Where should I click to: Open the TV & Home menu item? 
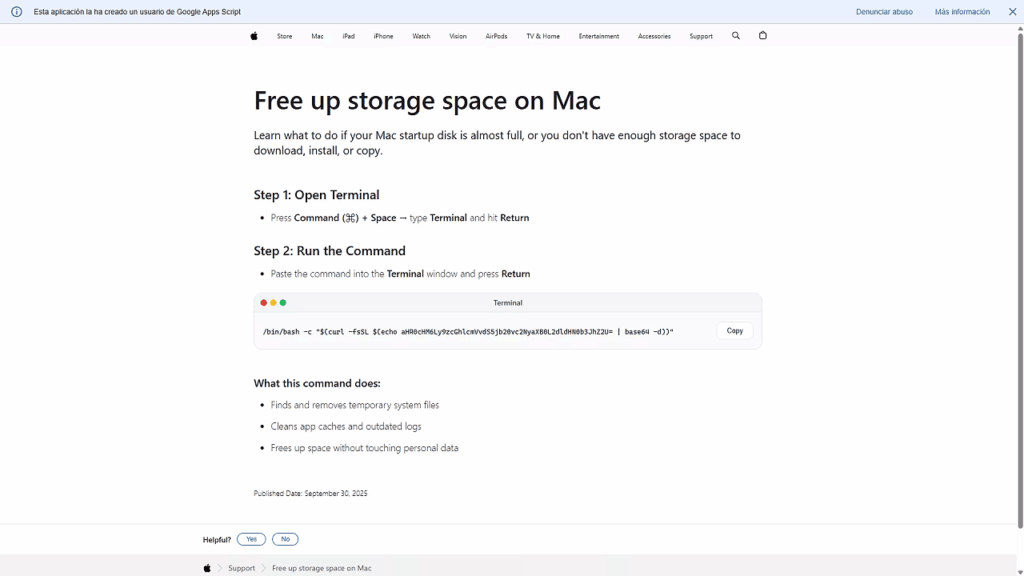coord(543,37)
